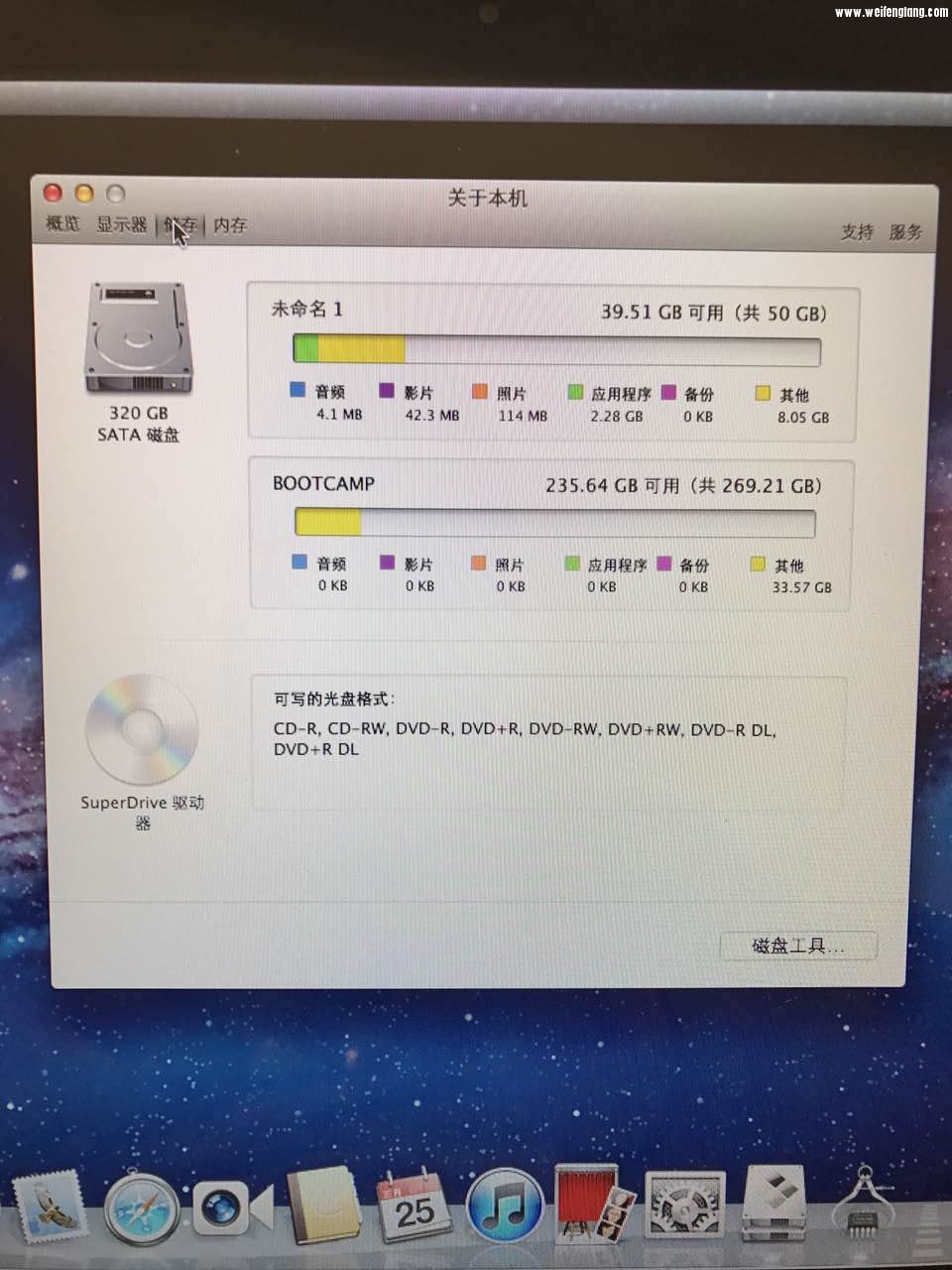This screenshot has height=1270, width=952.
Task: Open the Mail app in the Dock
Action: point(47,1207)
